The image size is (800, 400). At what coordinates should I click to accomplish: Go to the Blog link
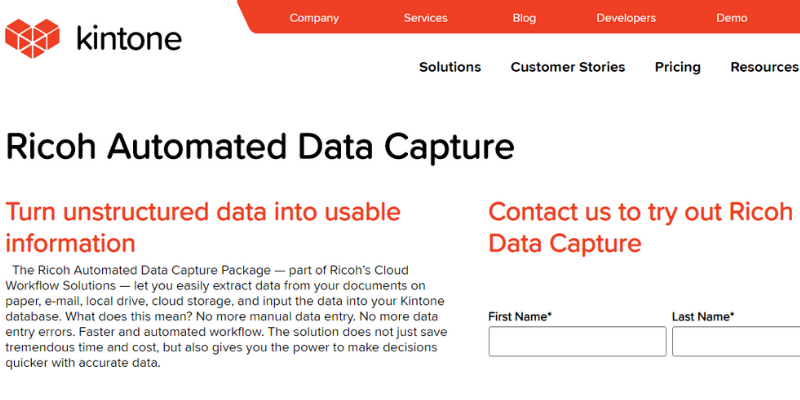524,18
